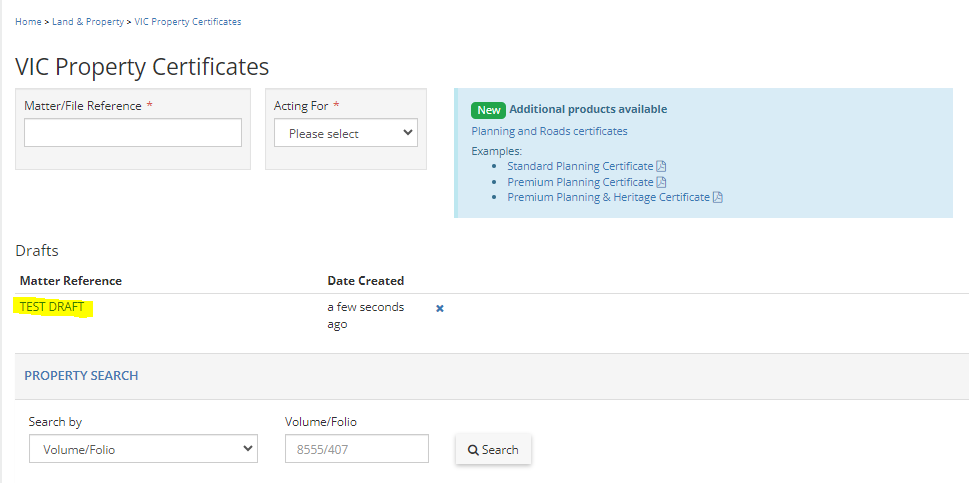Open Premium Planning Certificate example link
The width and height of the screenshot is (969, 483).
[x=580, y=182]
